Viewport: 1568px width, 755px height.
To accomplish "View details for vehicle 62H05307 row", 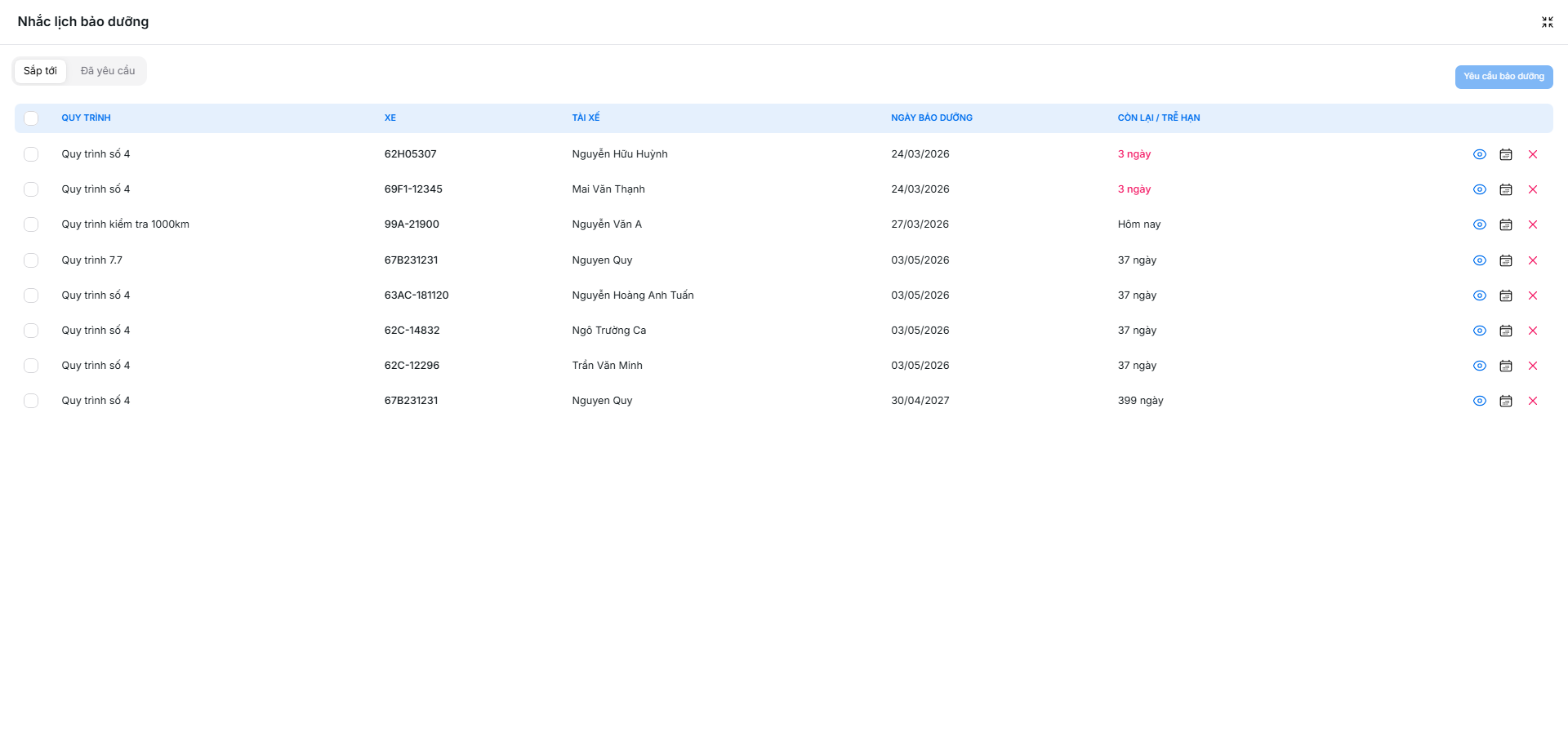I will point(1479,154).
